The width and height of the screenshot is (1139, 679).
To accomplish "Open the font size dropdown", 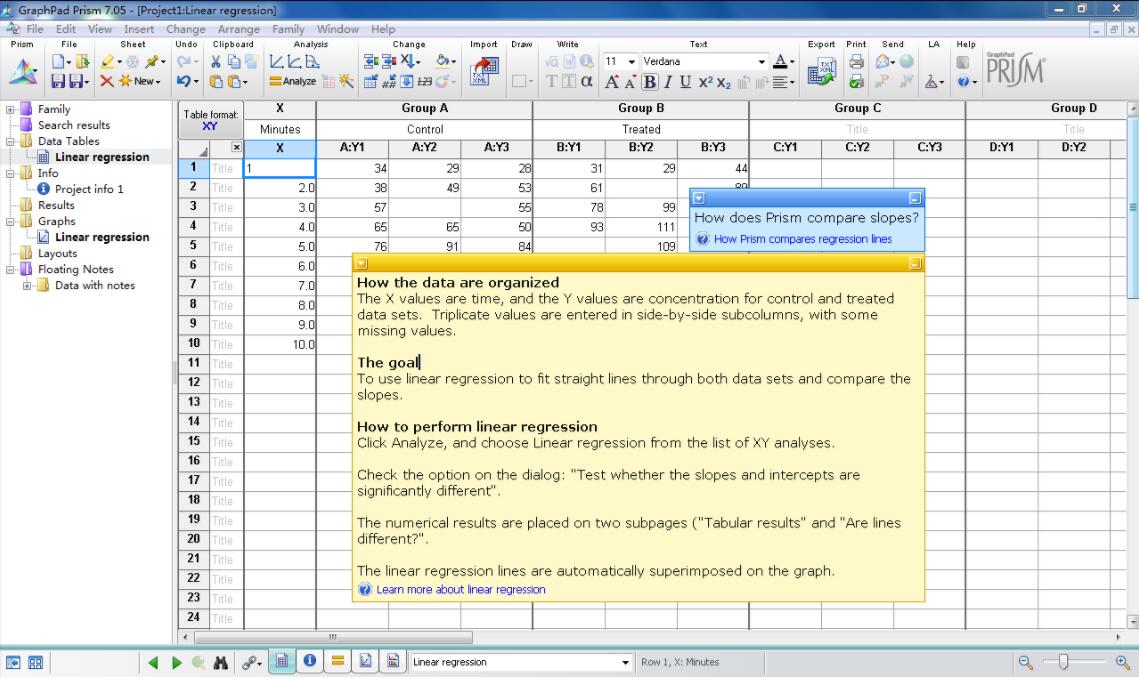I will tap(631, 62).
